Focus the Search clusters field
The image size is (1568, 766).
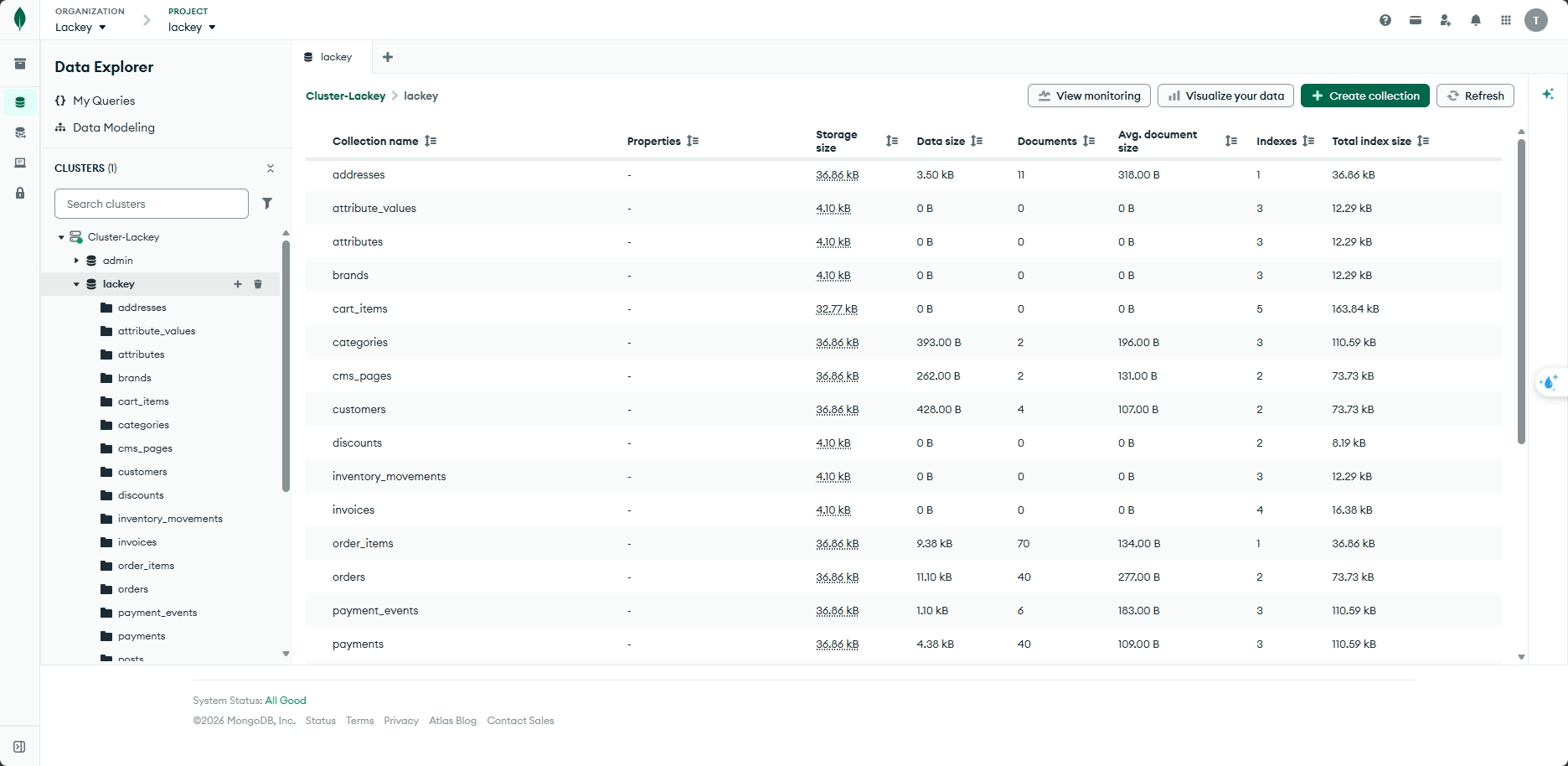152,204
